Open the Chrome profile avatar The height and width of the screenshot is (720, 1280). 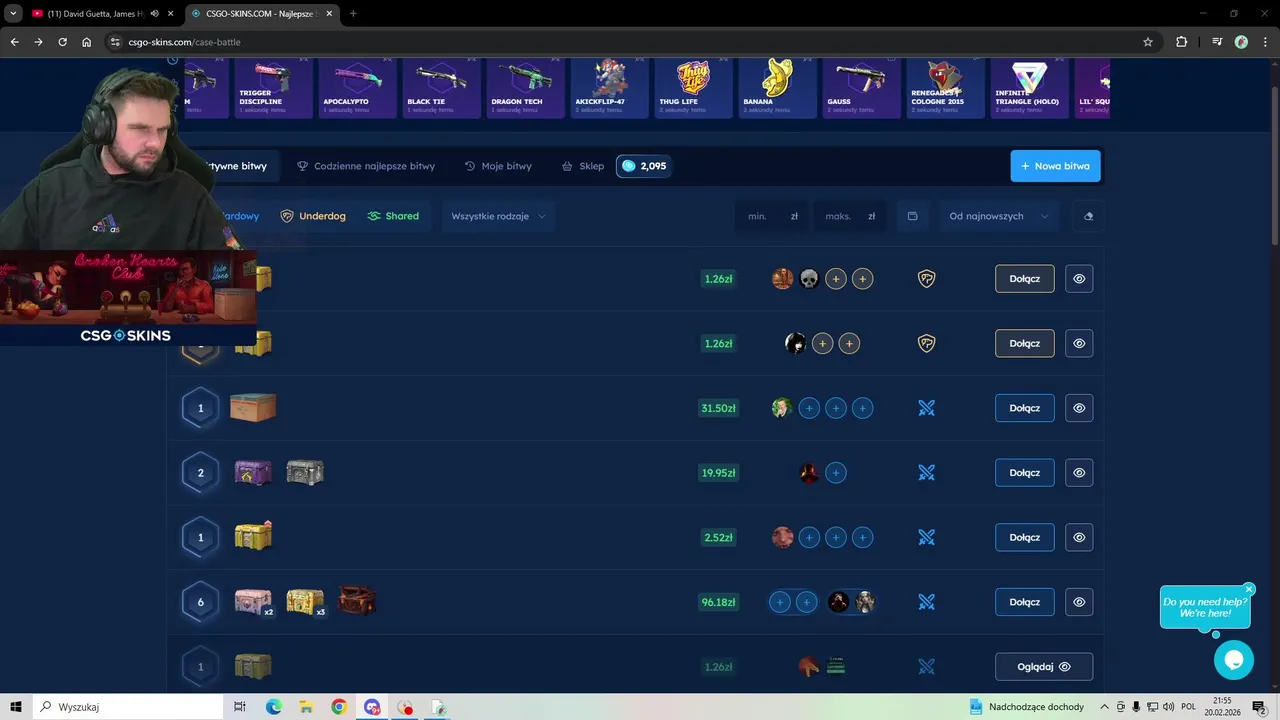(x=1241, y=42)
